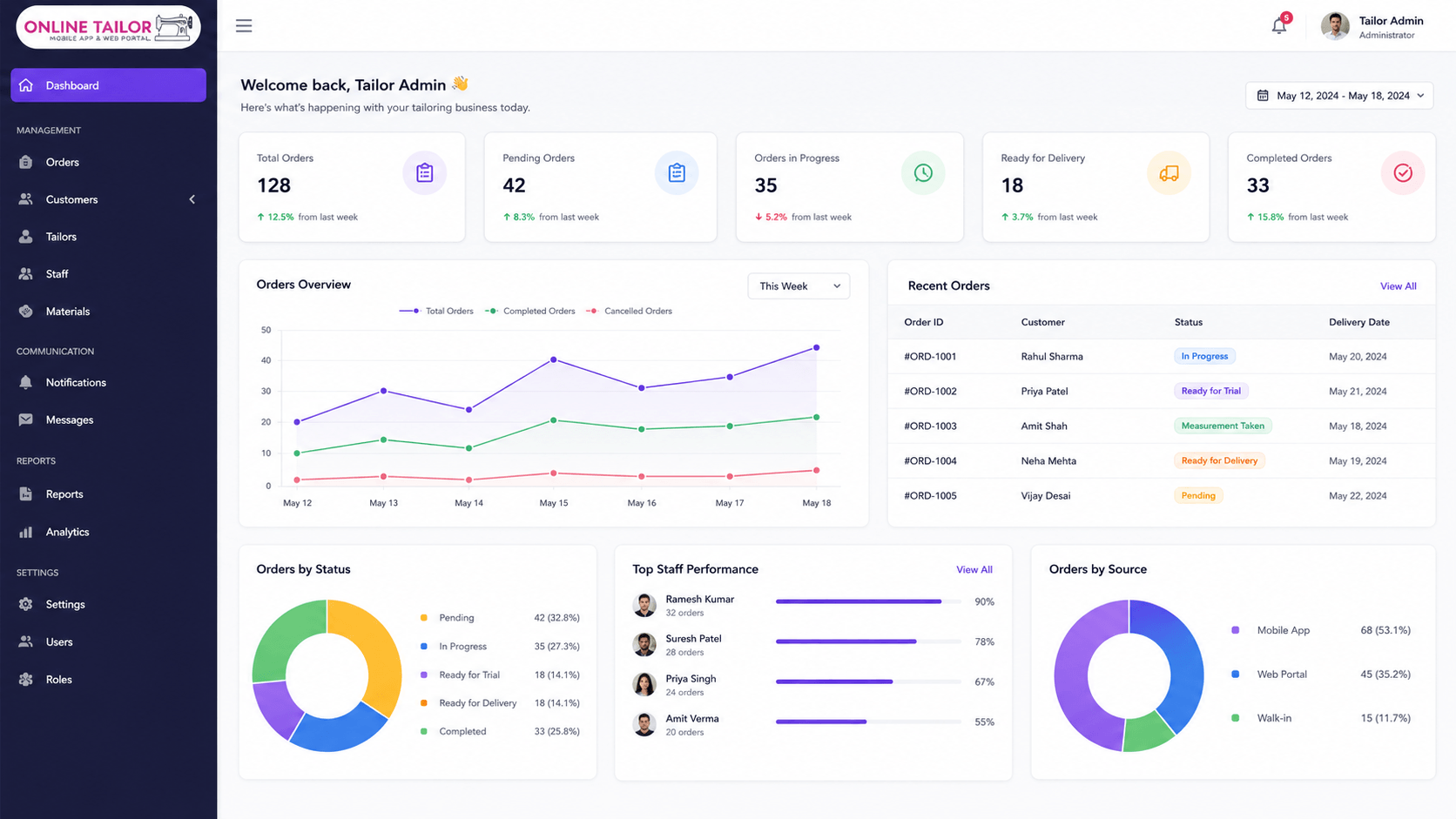Click Amit Verma's 55% progress bar

click(868, 722)
